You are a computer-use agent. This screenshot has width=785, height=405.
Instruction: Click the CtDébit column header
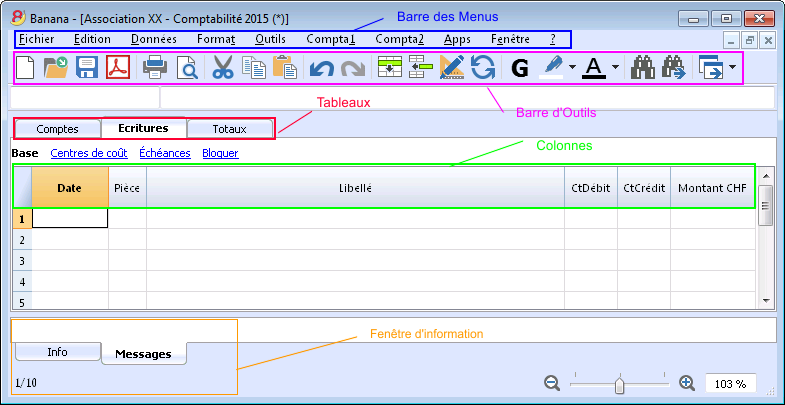pos(591,188)
